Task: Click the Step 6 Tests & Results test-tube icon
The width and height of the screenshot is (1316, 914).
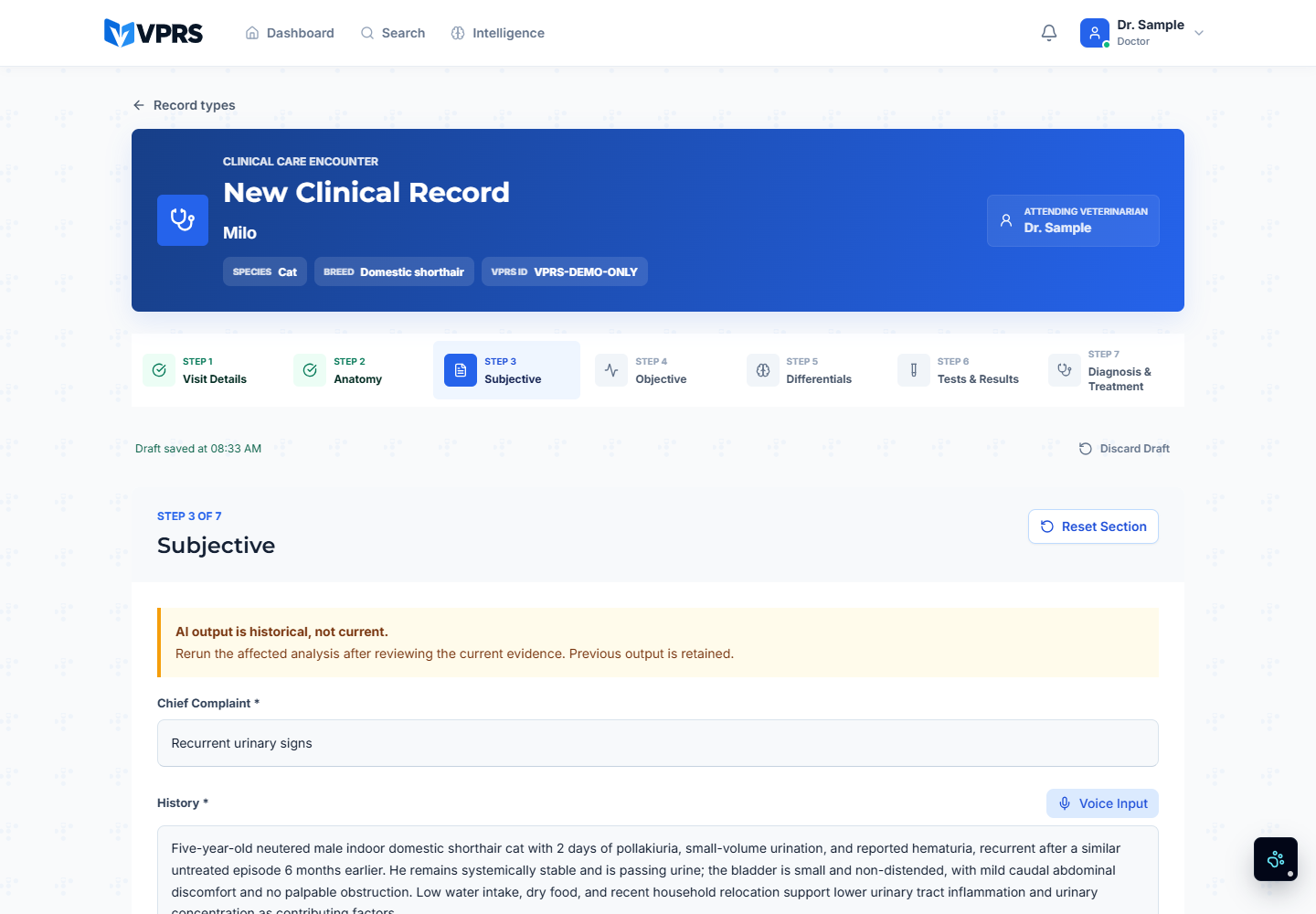Action: [x=914, y=370]
